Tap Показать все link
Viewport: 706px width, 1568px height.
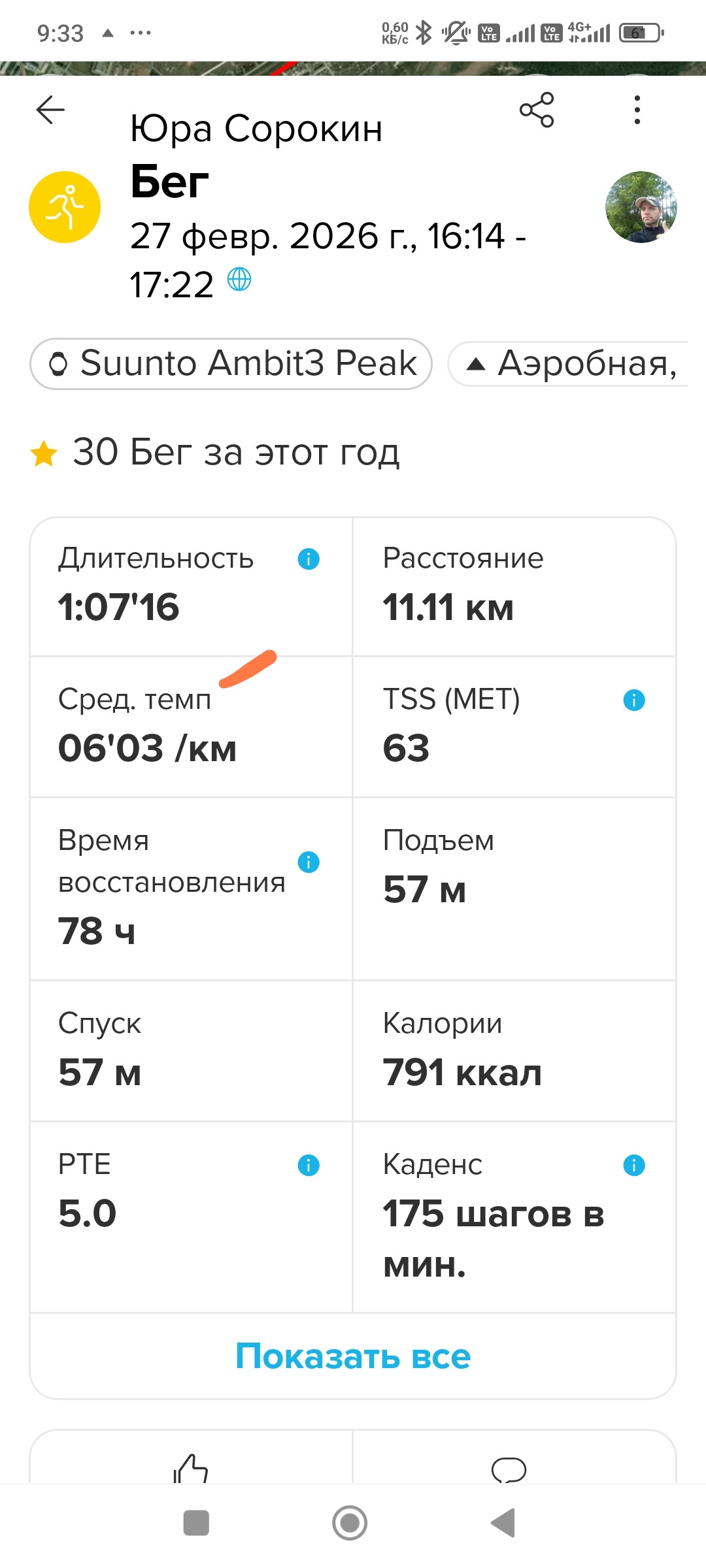pyautogui.click(x=353, y=1356)
